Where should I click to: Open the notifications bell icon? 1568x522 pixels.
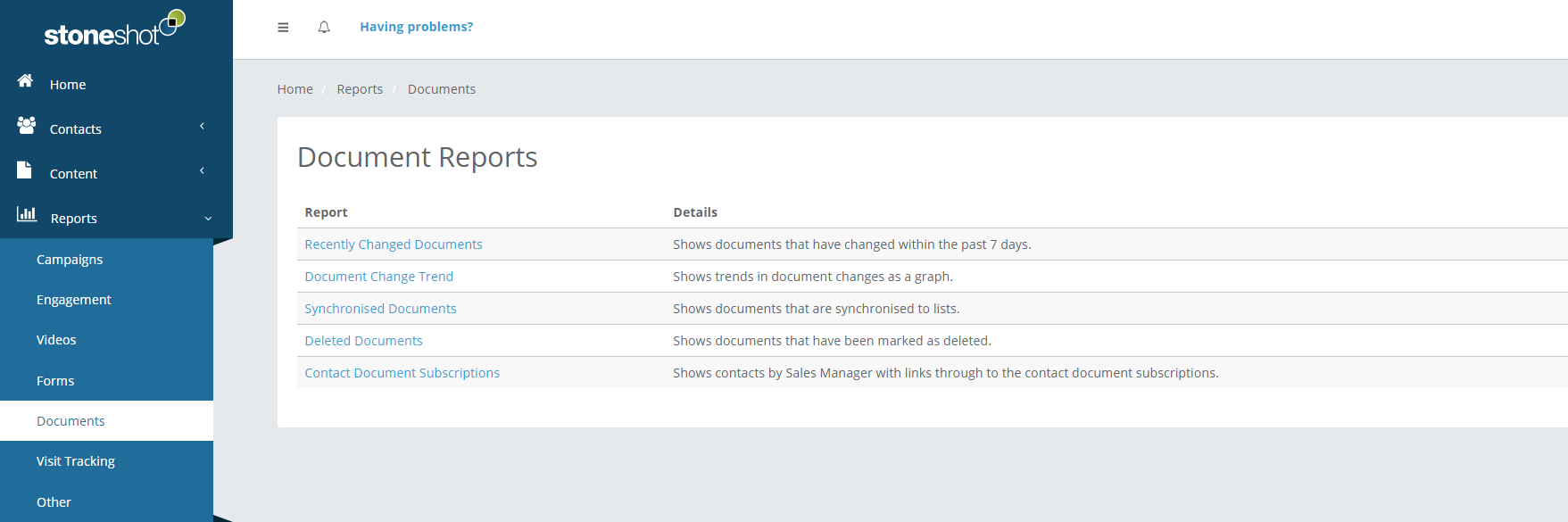pyautogui.click(x=324, y=28)
